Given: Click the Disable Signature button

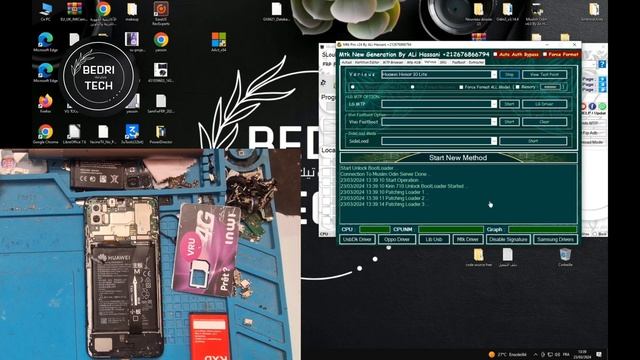Looking at the screenshot, I should [508, 240].
